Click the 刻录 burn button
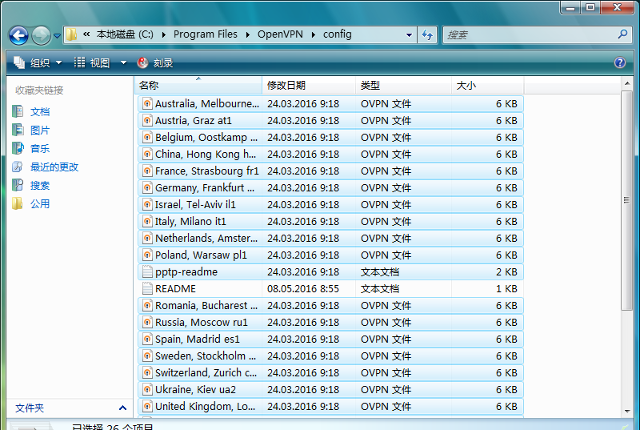This screenshot has width=640, height=430. tap(155, 63)
